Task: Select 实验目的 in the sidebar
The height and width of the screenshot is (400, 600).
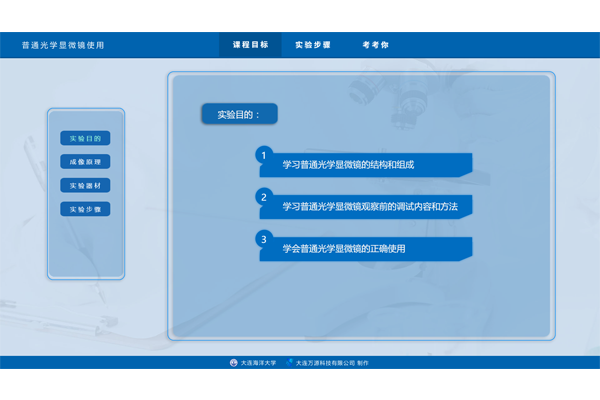Action: click(85, 138)
